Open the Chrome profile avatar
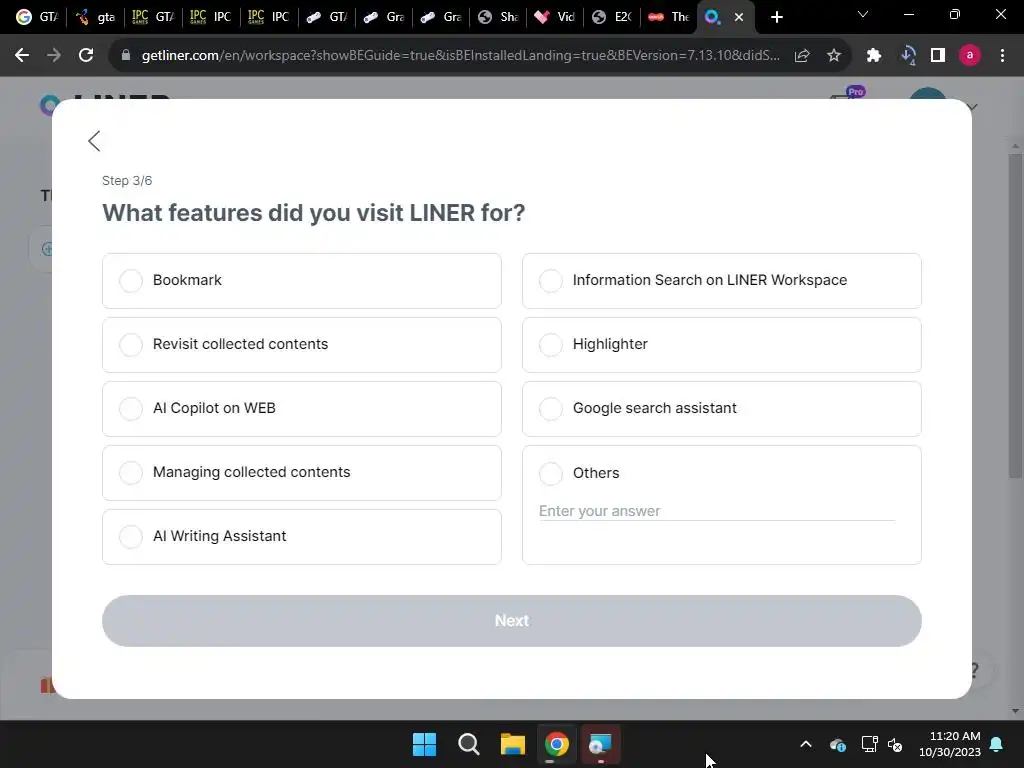Screen dimensions: 1024x768 (970, 56)
